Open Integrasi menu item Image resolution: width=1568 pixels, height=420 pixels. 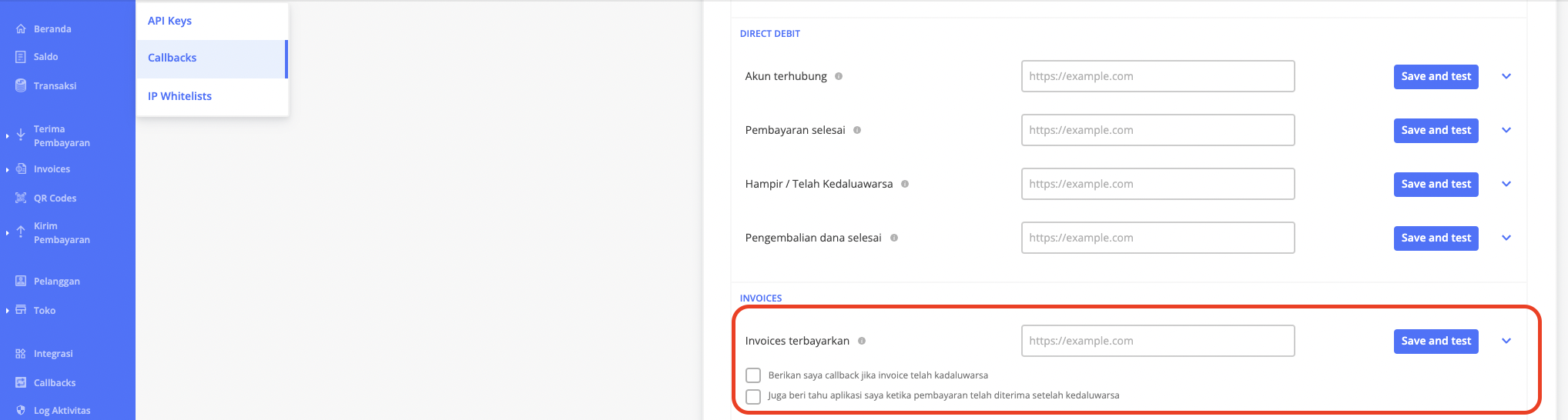pos(53,354)
